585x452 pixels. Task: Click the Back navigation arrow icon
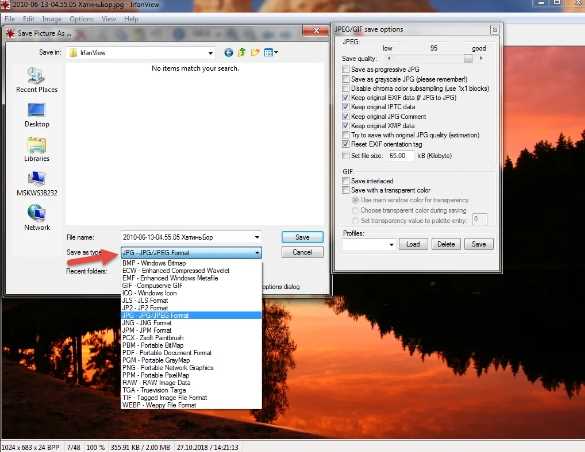point(228,53)
